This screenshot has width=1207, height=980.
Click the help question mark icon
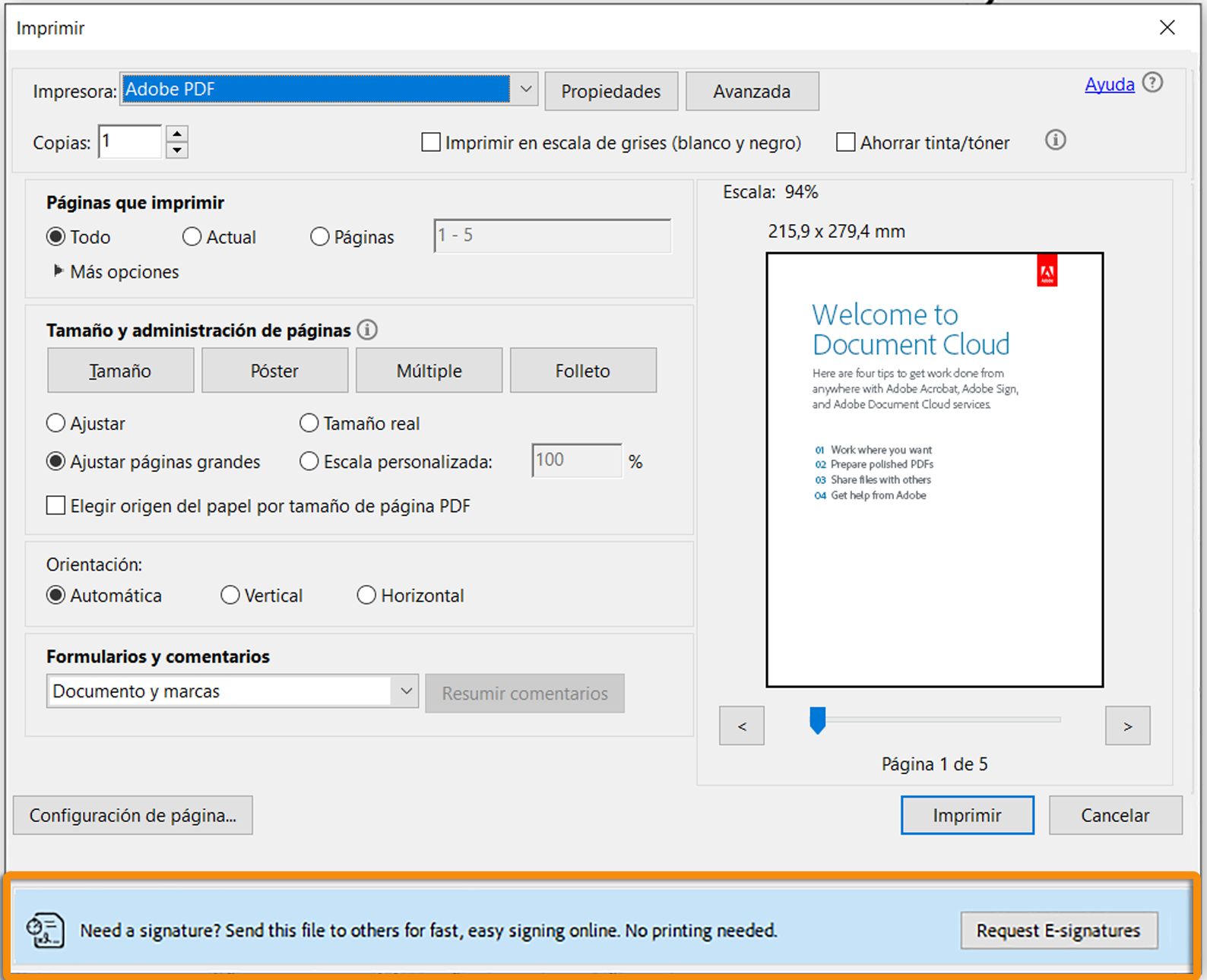pos(1152,83)
